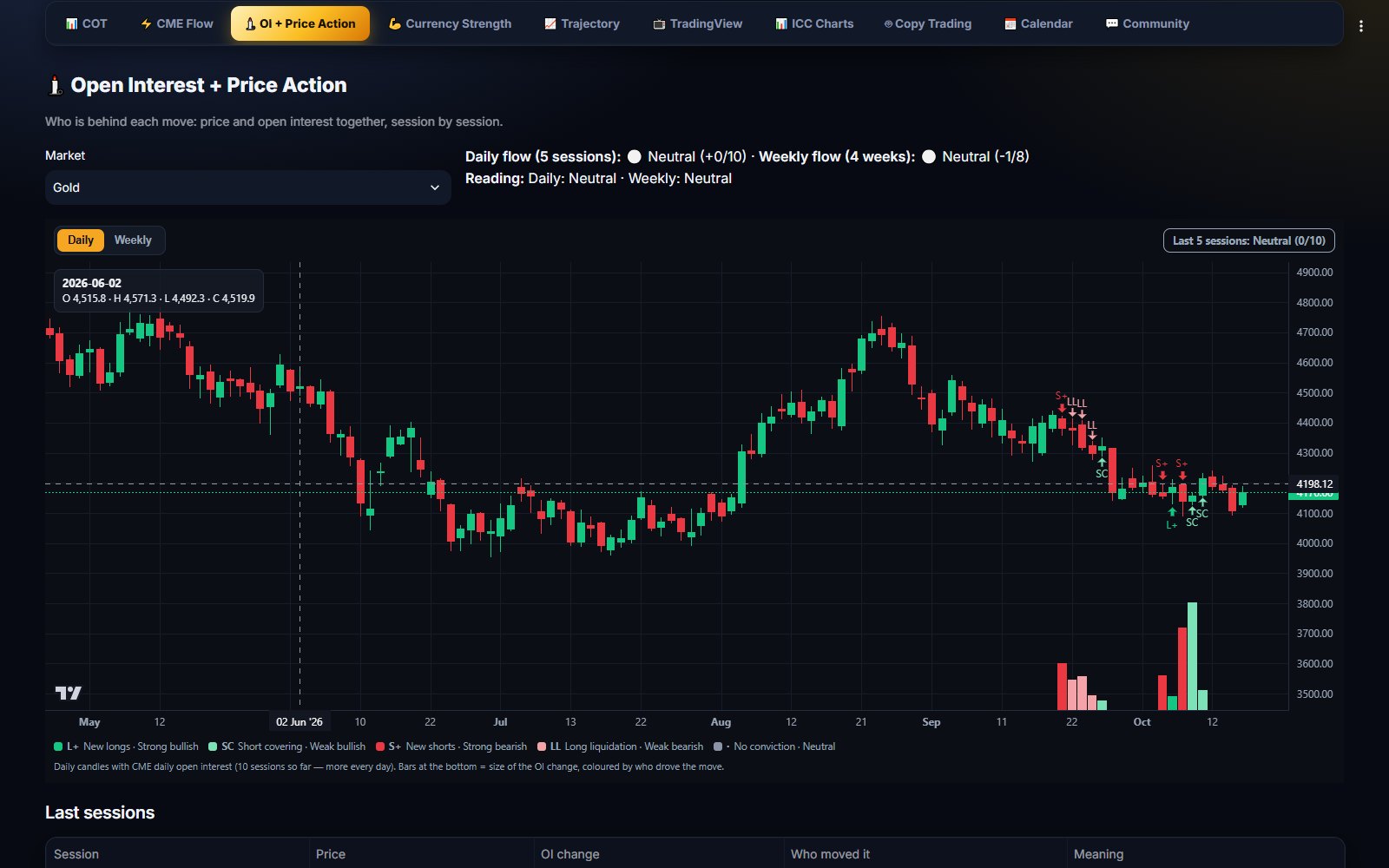Go to the Copy Trading tab
Screen dimensions: 1389x868
pyautogui.click(x=927, y=23)
